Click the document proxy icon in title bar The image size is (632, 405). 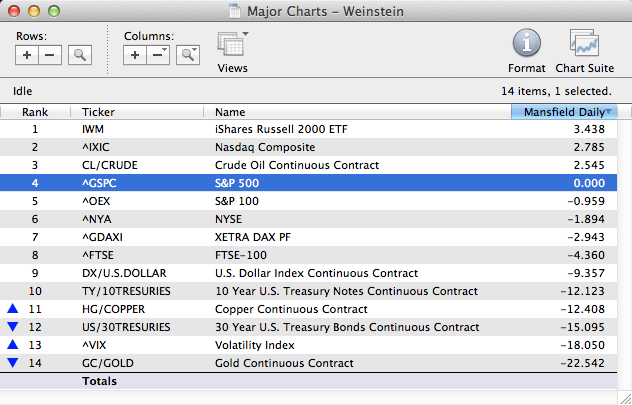(x=235, y=10)
